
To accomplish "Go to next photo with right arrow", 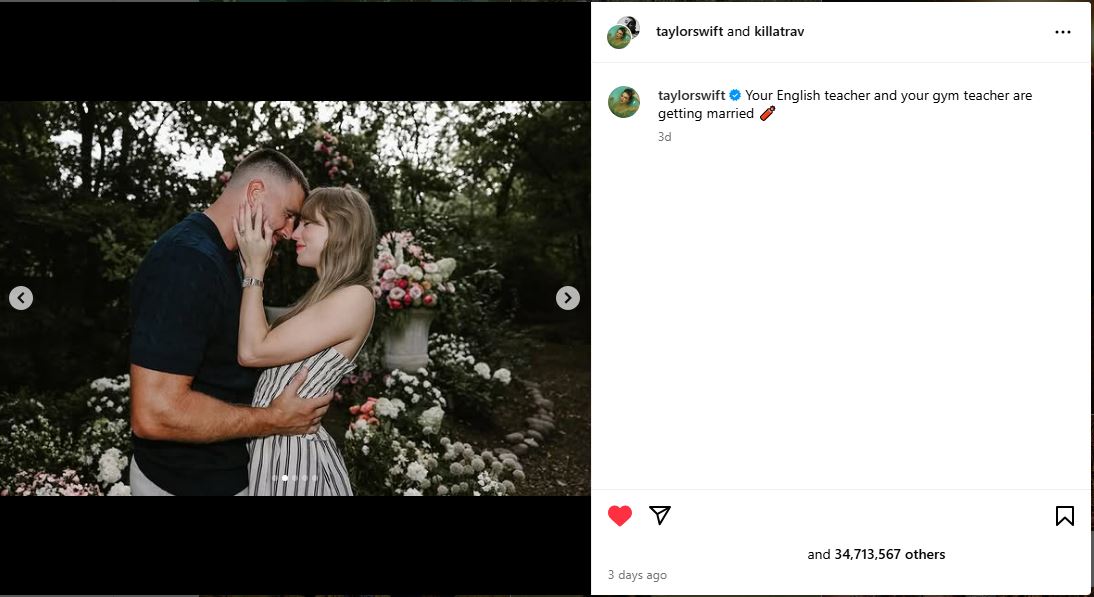I will pyautogui.click(x=567, y=298).
